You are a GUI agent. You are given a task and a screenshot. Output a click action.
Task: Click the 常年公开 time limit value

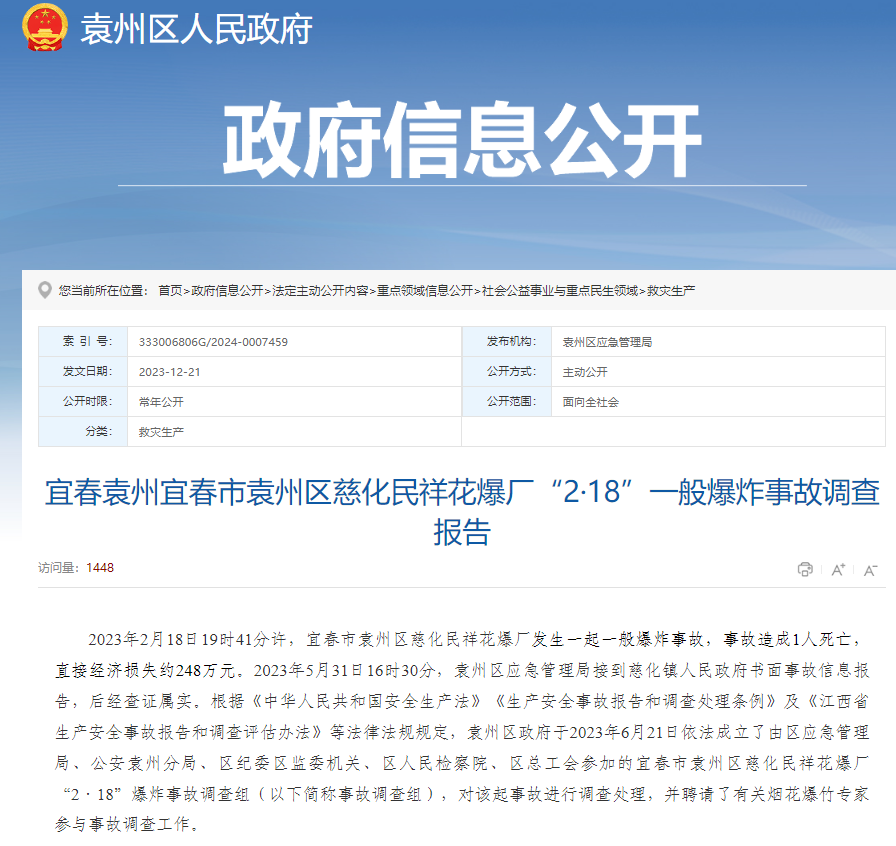(161, 402)
